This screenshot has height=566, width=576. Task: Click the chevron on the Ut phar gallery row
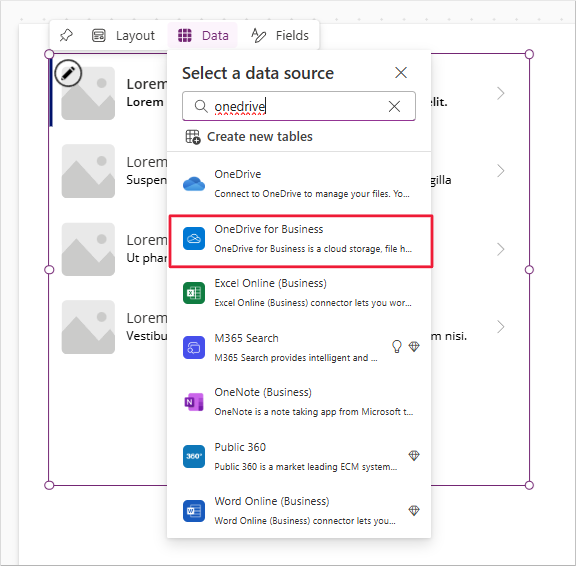[500, 249]
